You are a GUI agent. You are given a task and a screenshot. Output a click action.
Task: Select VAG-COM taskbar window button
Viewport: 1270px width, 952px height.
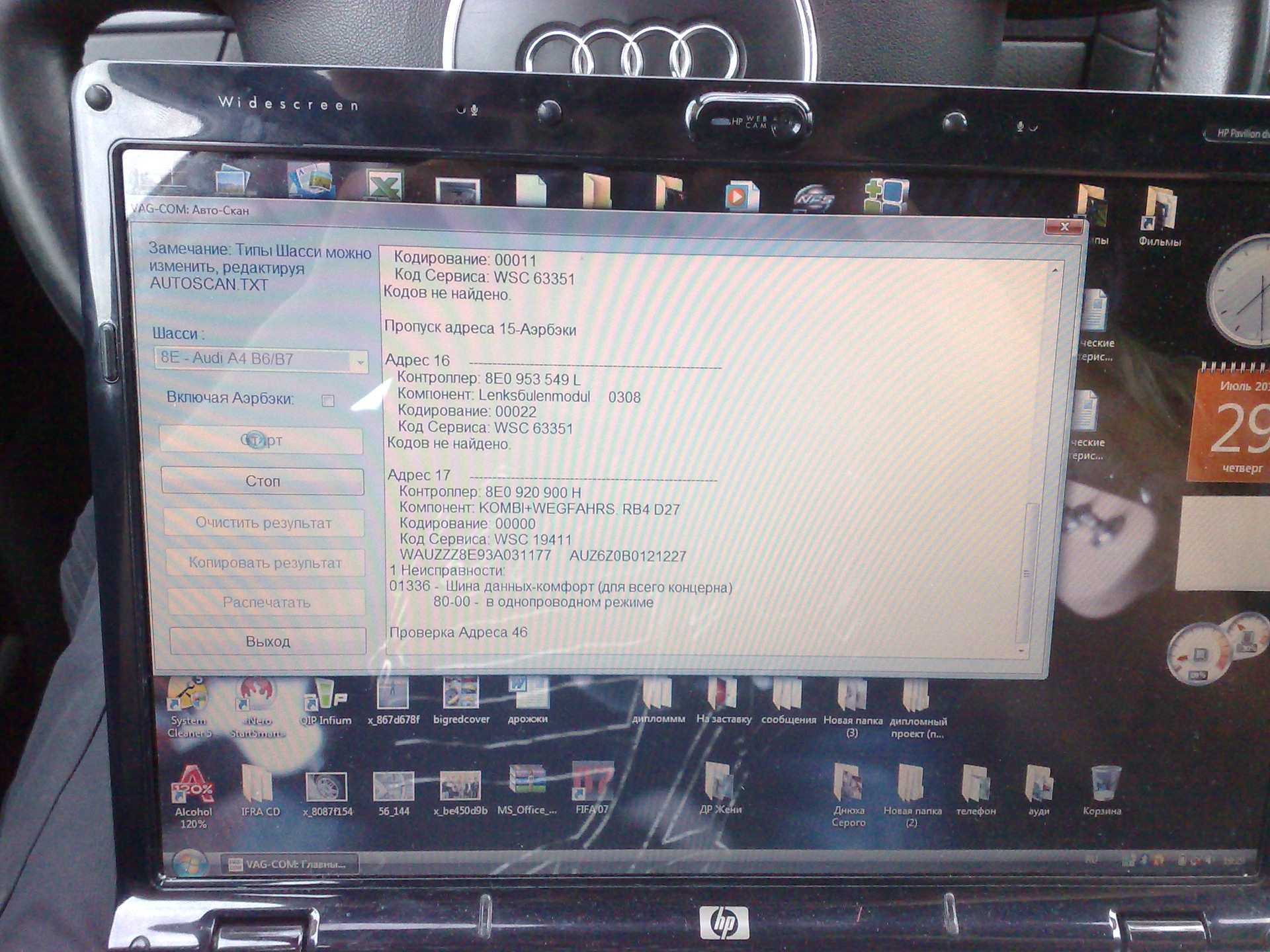(291, 864)
